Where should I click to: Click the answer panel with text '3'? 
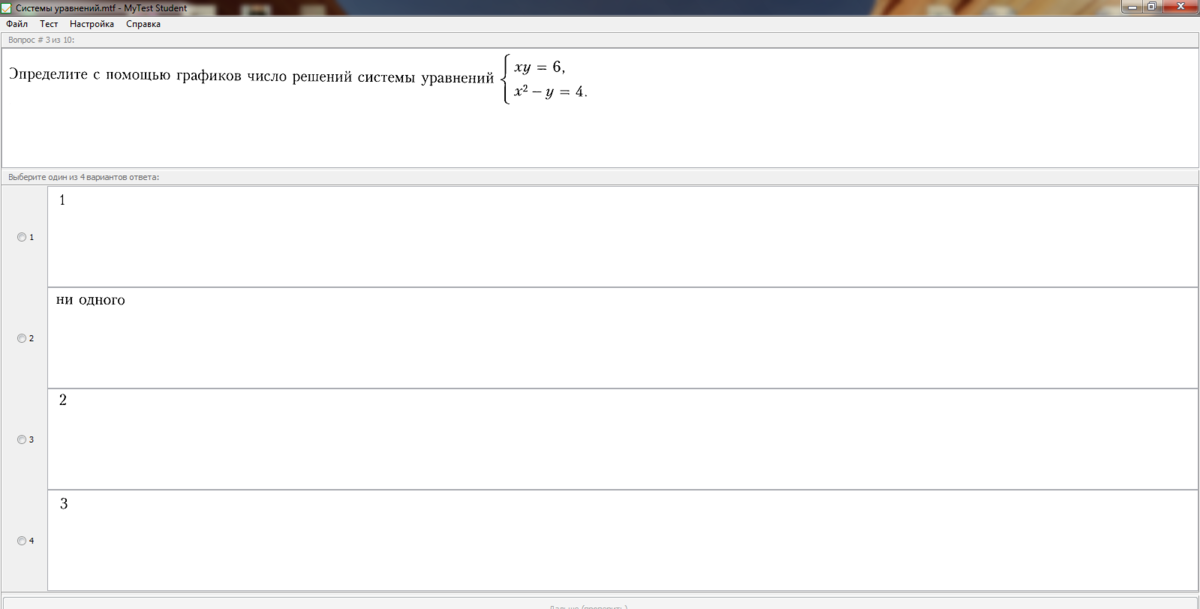coord(622,541)
